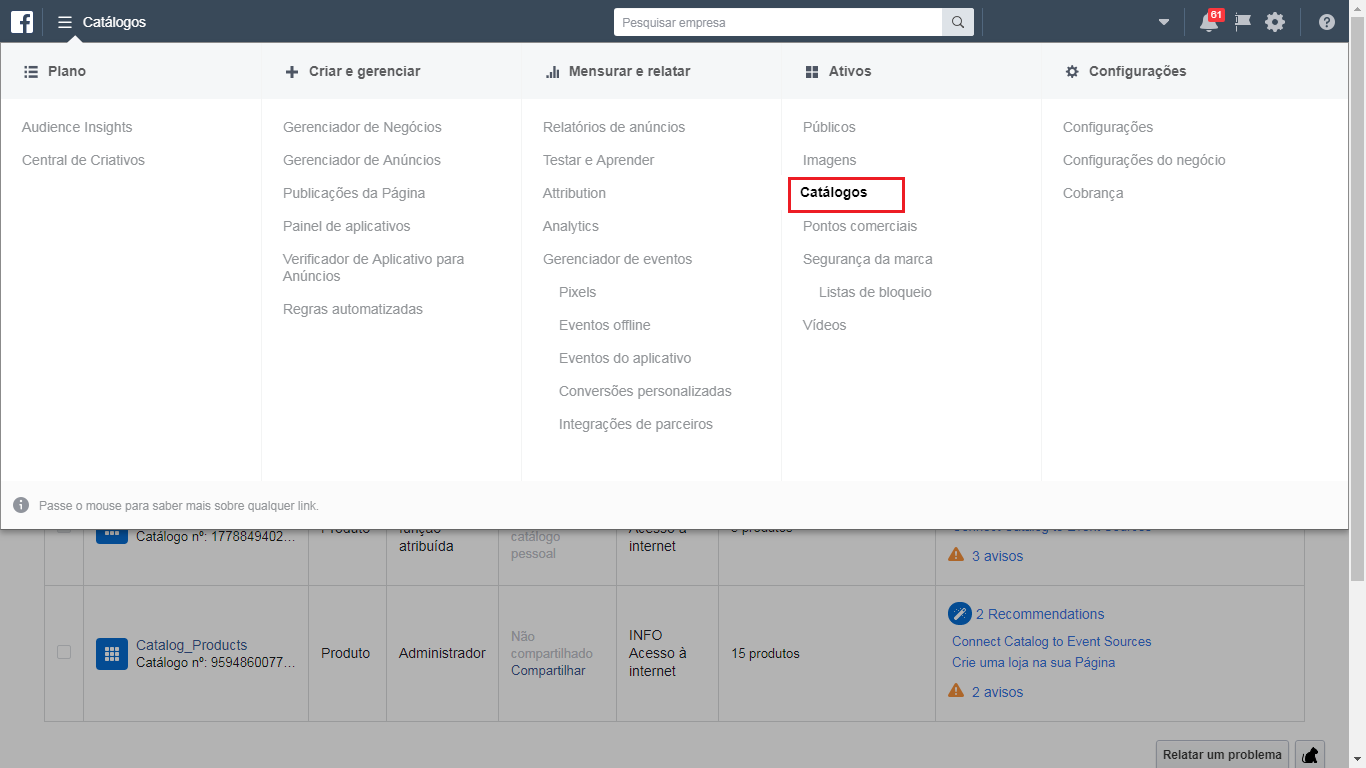
Task: Click the Catalog_Products catalog grid icon
Action: point(112,654)
